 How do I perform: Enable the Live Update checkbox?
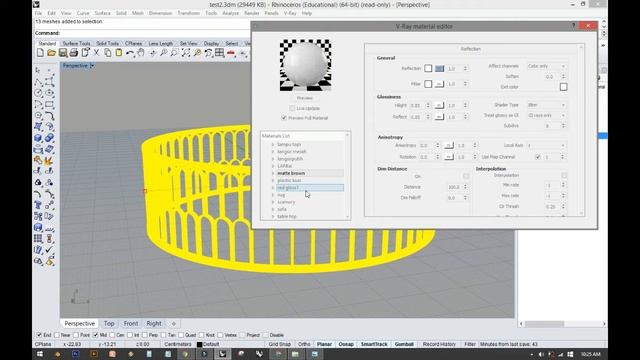click(292, 108)
